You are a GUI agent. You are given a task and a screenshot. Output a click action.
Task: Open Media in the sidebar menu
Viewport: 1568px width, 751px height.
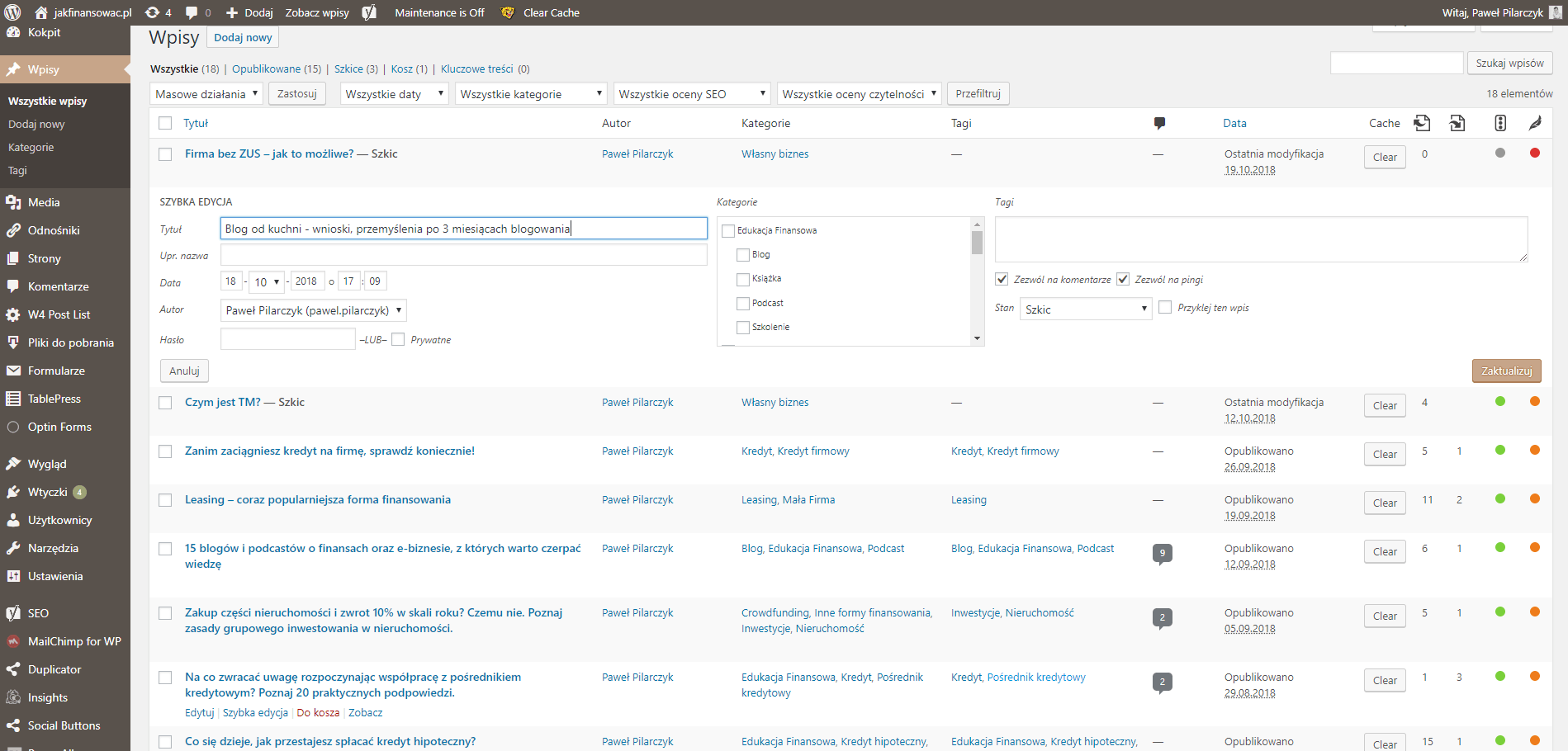coord(44,202)
